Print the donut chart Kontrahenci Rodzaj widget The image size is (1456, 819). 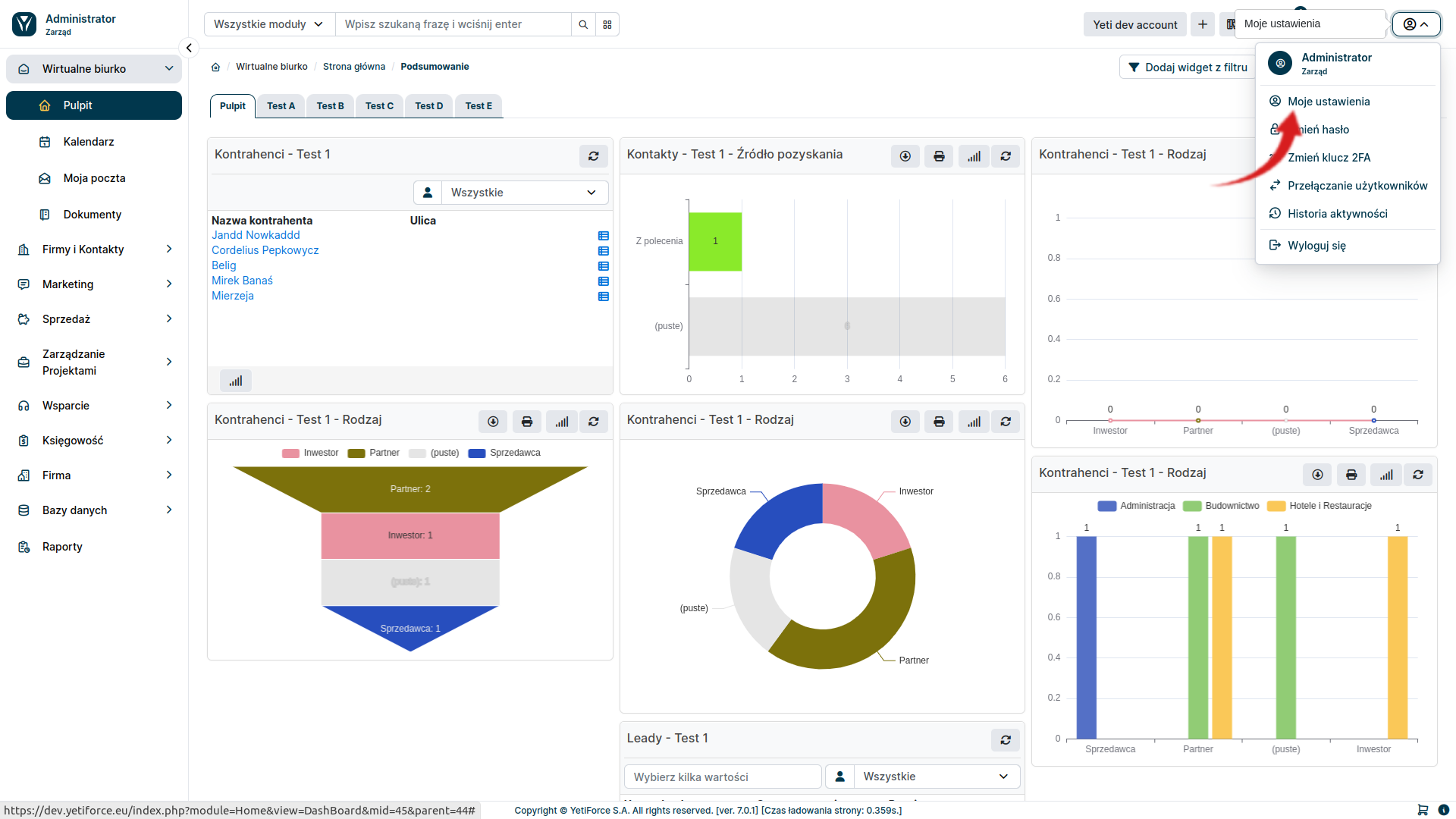pyautogui.click(x=939, y=422)
